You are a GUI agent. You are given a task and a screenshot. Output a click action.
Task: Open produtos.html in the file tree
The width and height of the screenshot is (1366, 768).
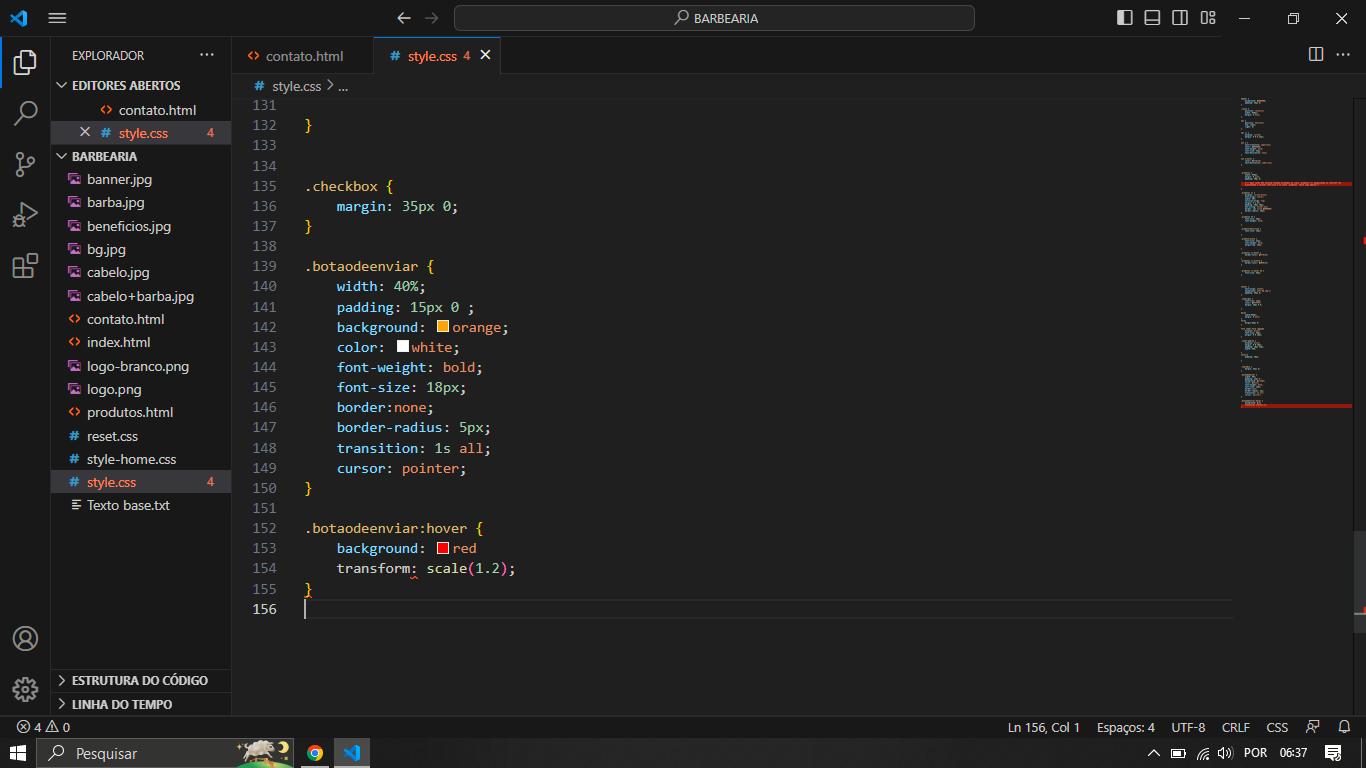coord(141,412)
